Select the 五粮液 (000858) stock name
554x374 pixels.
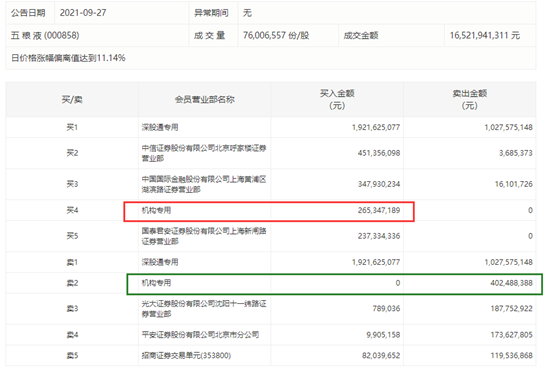[x=45, y=35]
